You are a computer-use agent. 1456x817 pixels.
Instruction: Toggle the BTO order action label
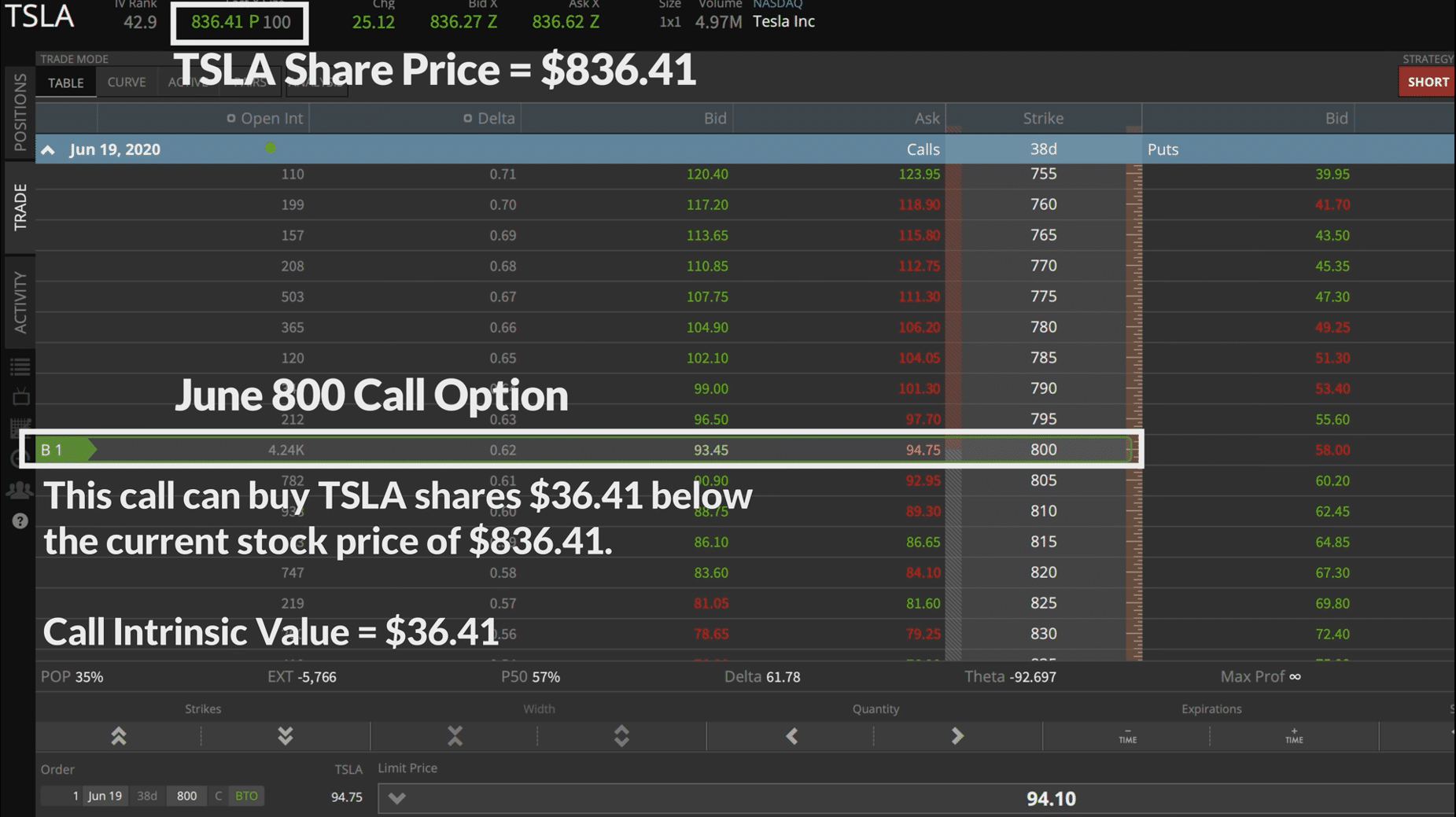coord(246,796)
